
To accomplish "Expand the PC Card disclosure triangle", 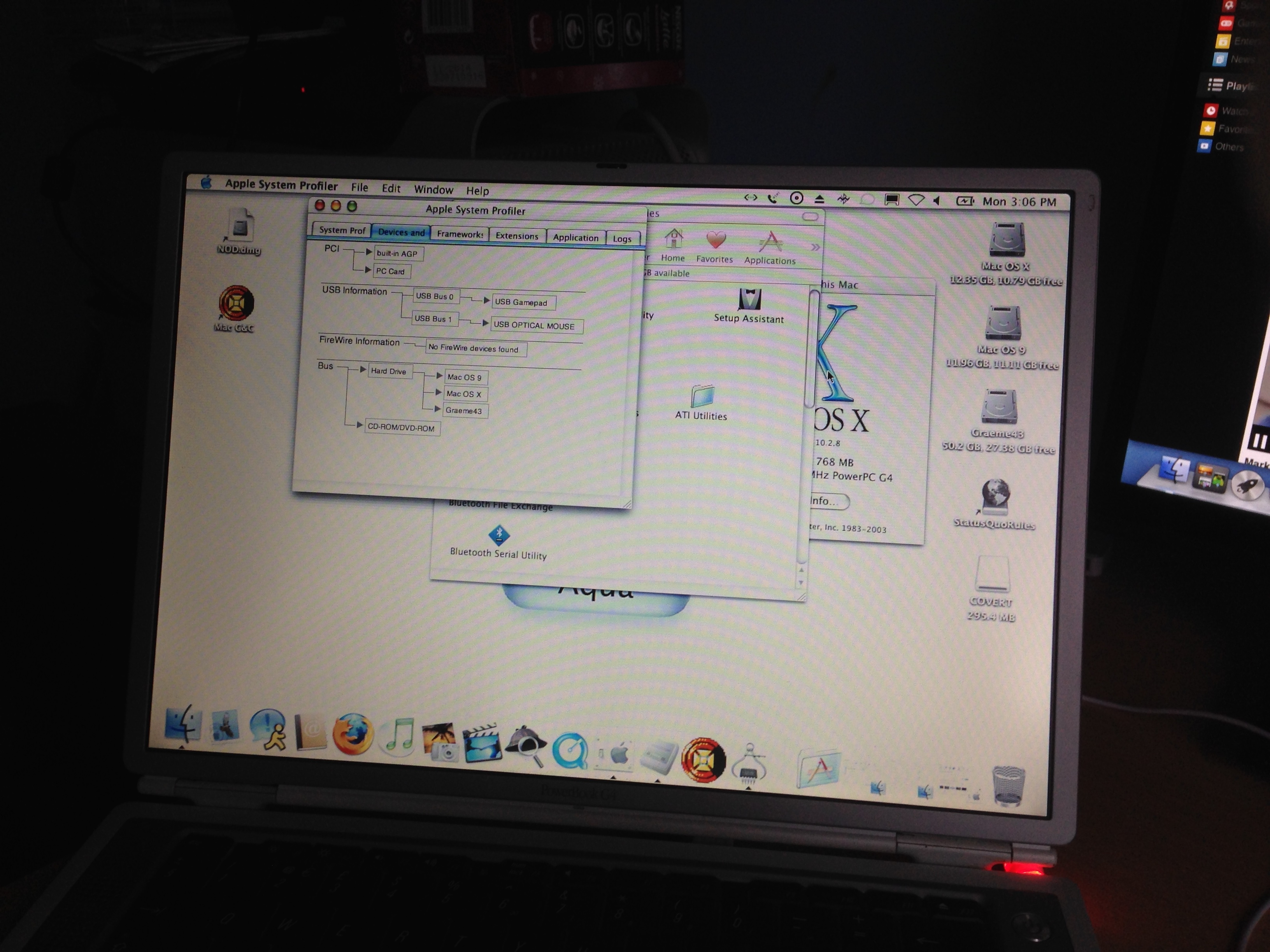I will pos(368,270).
